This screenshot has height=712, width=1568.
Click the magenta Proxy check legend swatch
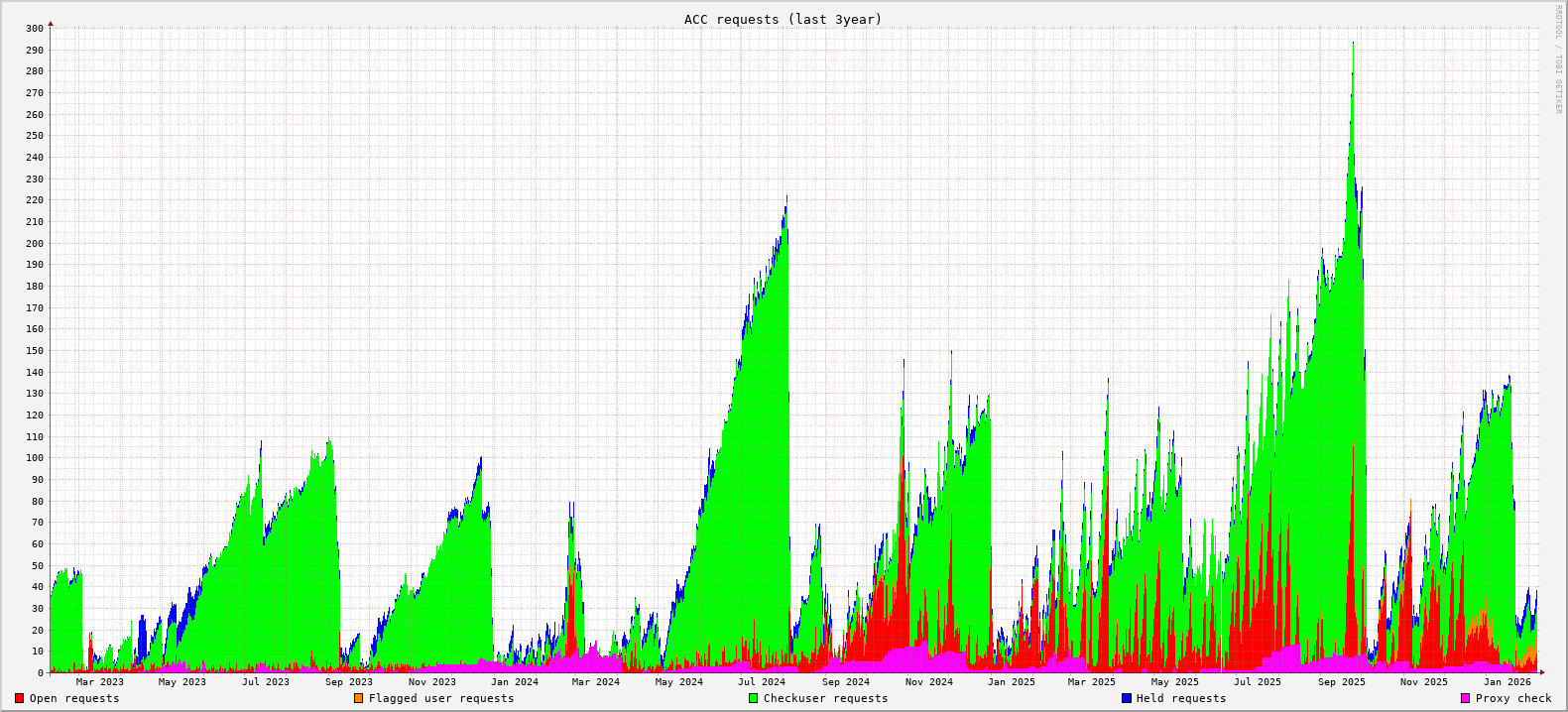point(1465,698)
